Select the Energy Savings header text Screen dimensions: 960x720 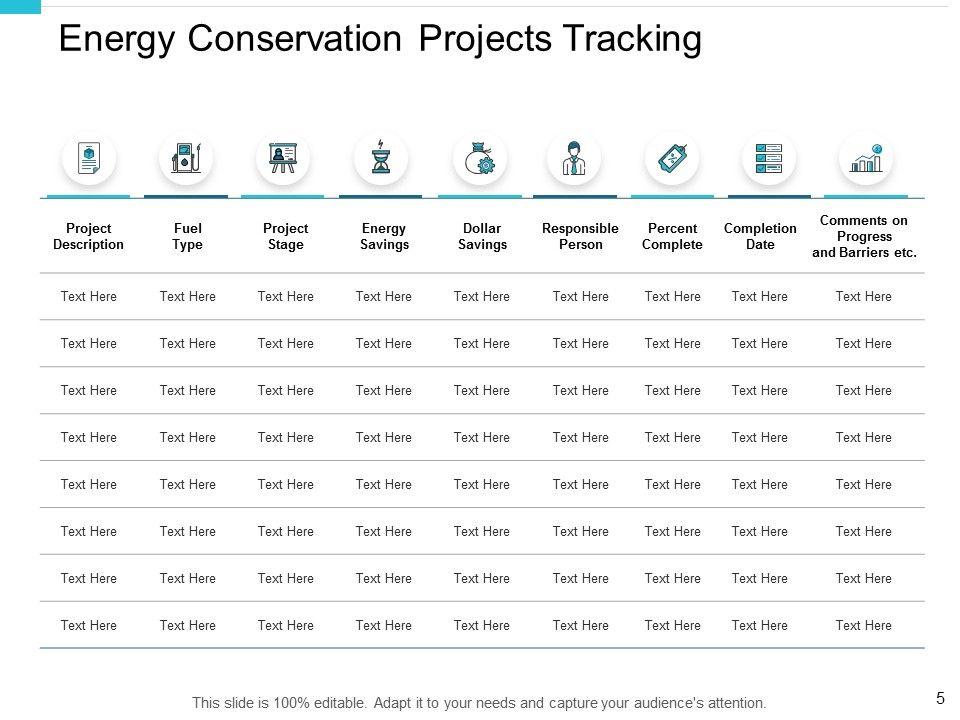tap(384, 236)
